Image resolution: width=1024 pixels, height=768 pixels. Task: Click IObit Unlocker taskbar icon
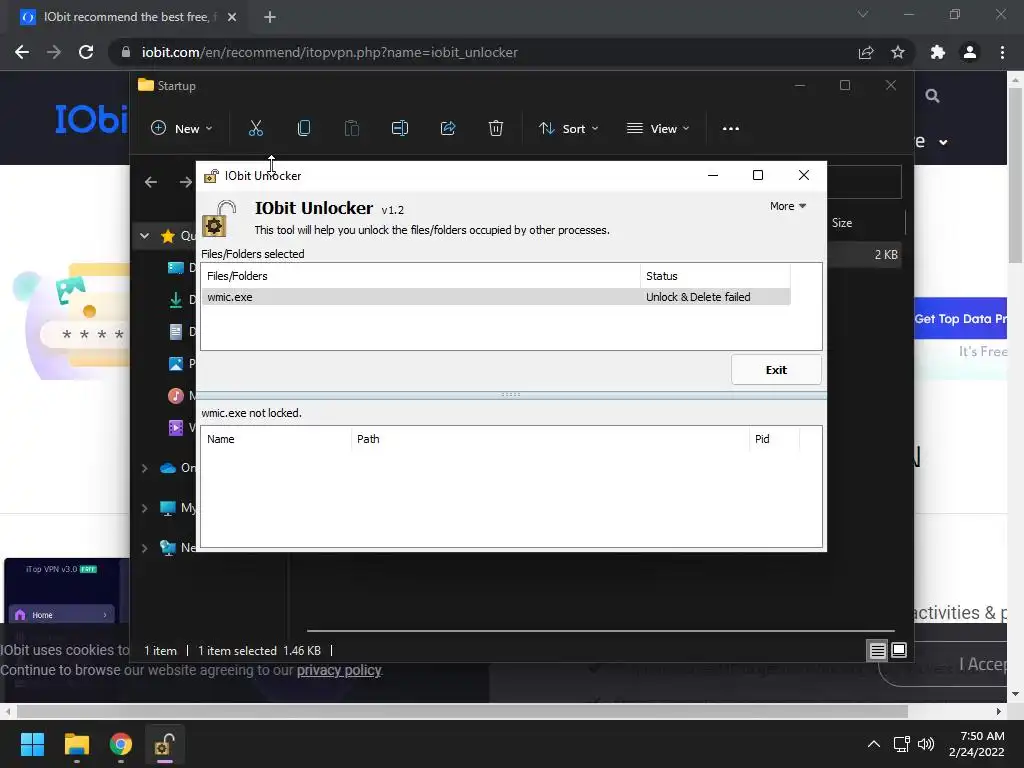click(x=165, y=744)
